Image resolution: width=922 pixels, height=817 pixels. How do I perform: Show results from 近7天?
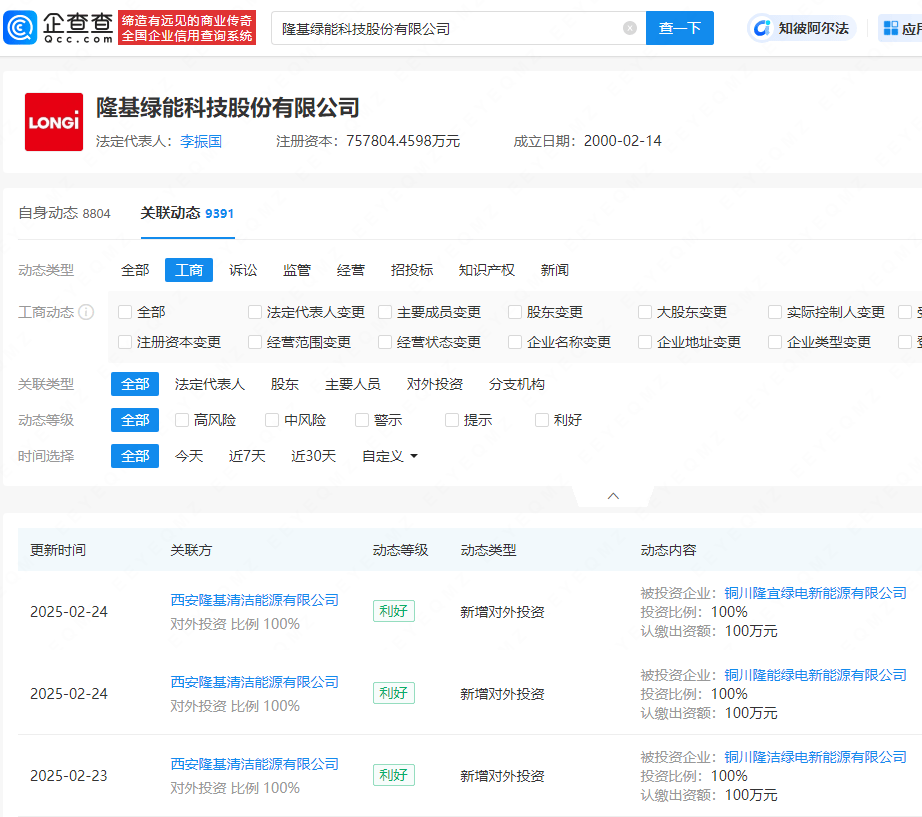[x=247, y=456]
